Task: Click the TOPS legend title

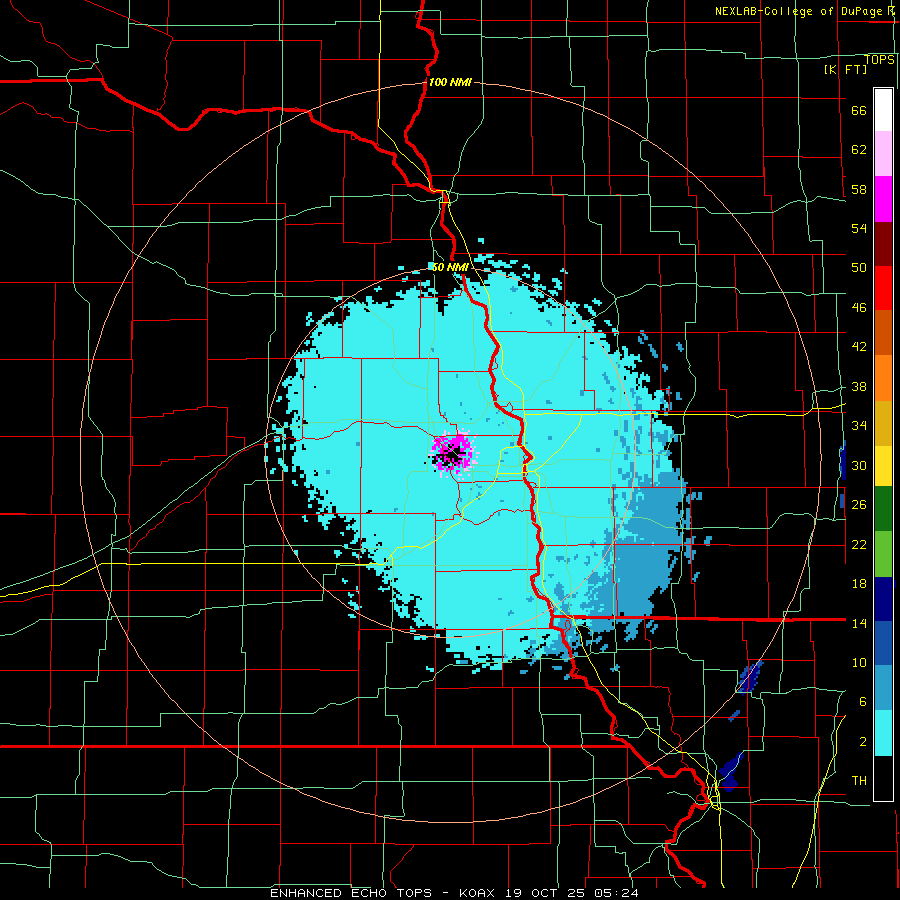Action: click(879, 60)
